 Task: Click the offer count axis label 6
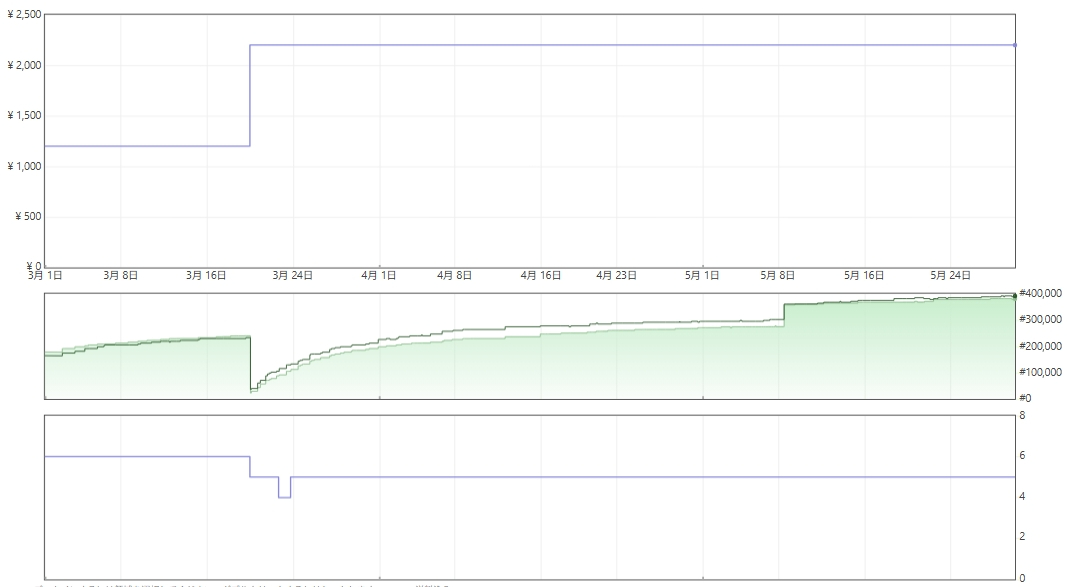1022,456
